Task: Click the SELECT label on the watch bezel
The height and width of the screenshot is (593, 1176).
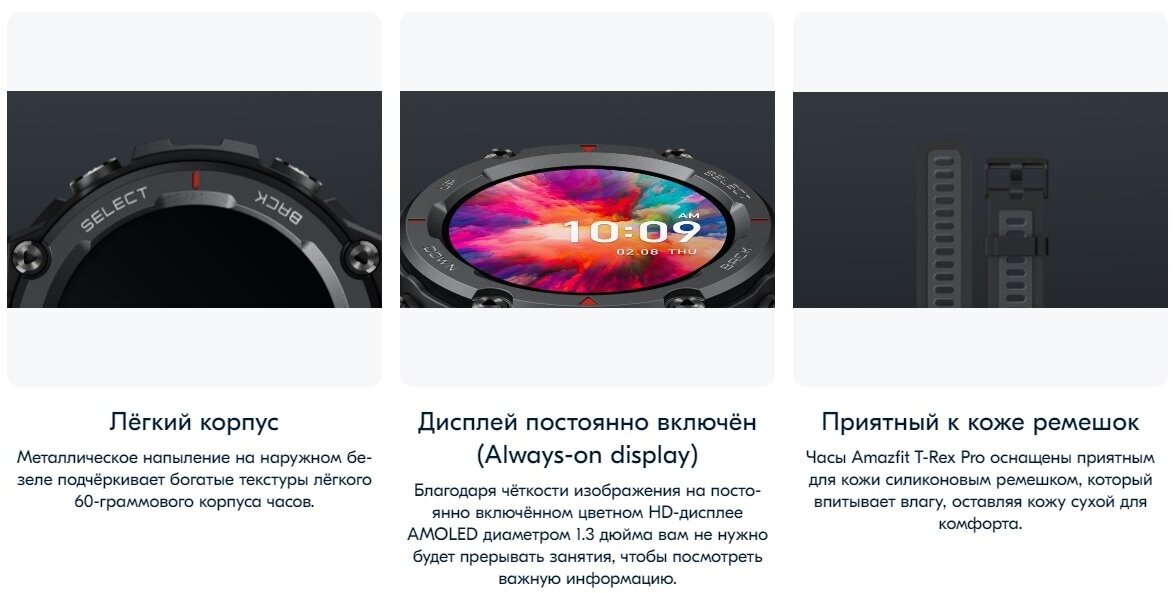Action: pyautogui.click(x=114, y=210)
